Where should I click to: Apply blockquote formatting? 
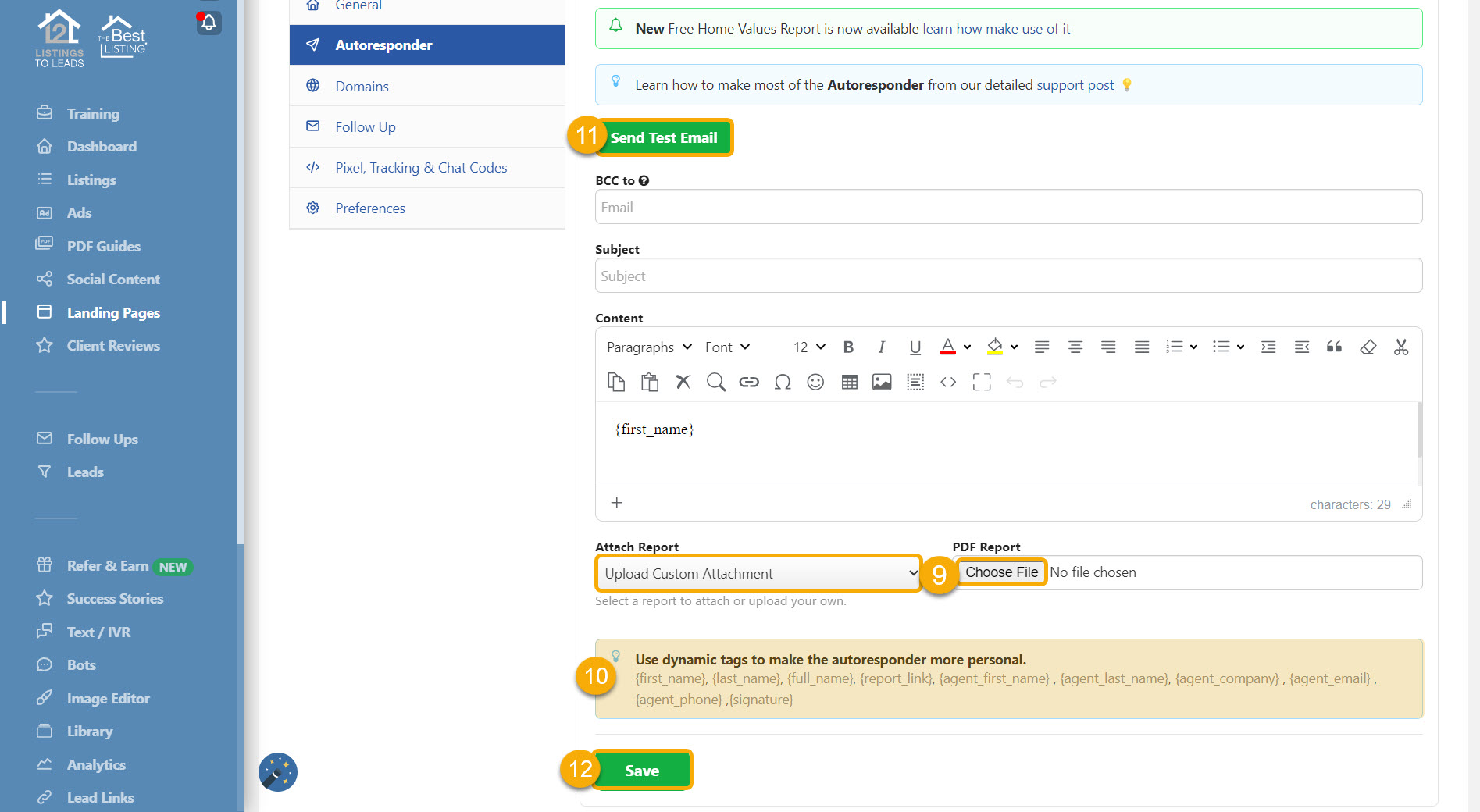click(x=1334, y=347)
